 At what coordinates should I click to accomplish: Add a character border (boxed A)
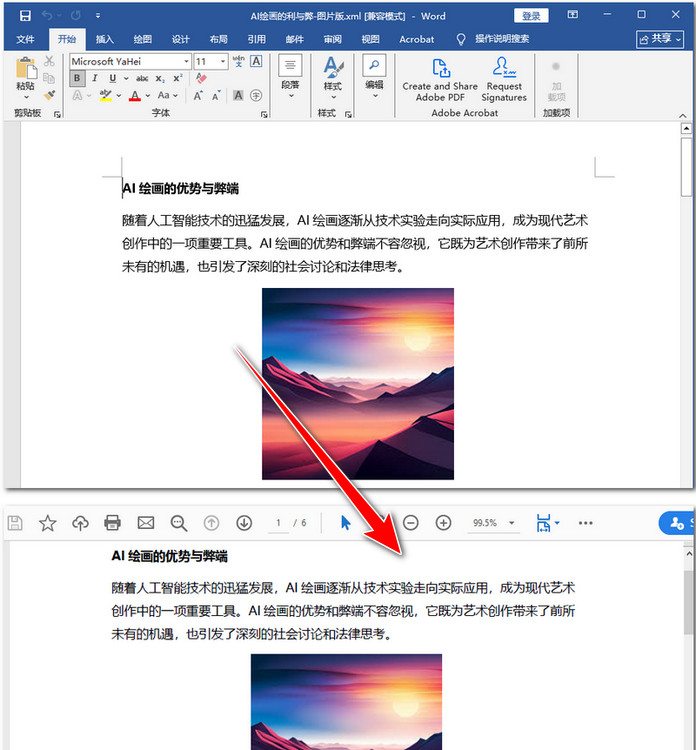click(256, 61)
